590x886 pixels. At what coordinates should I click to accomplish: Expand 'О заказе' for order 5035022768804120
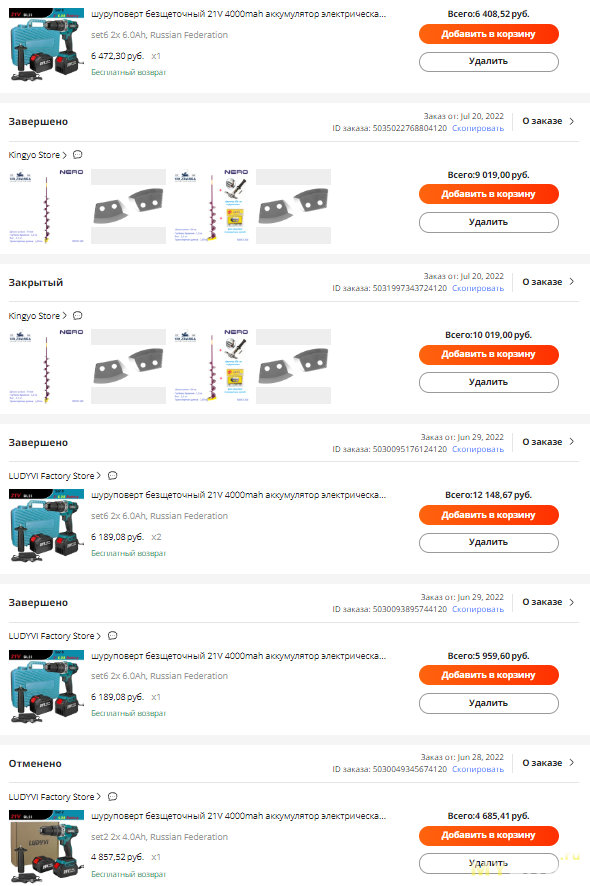click(x=548, y=121)
